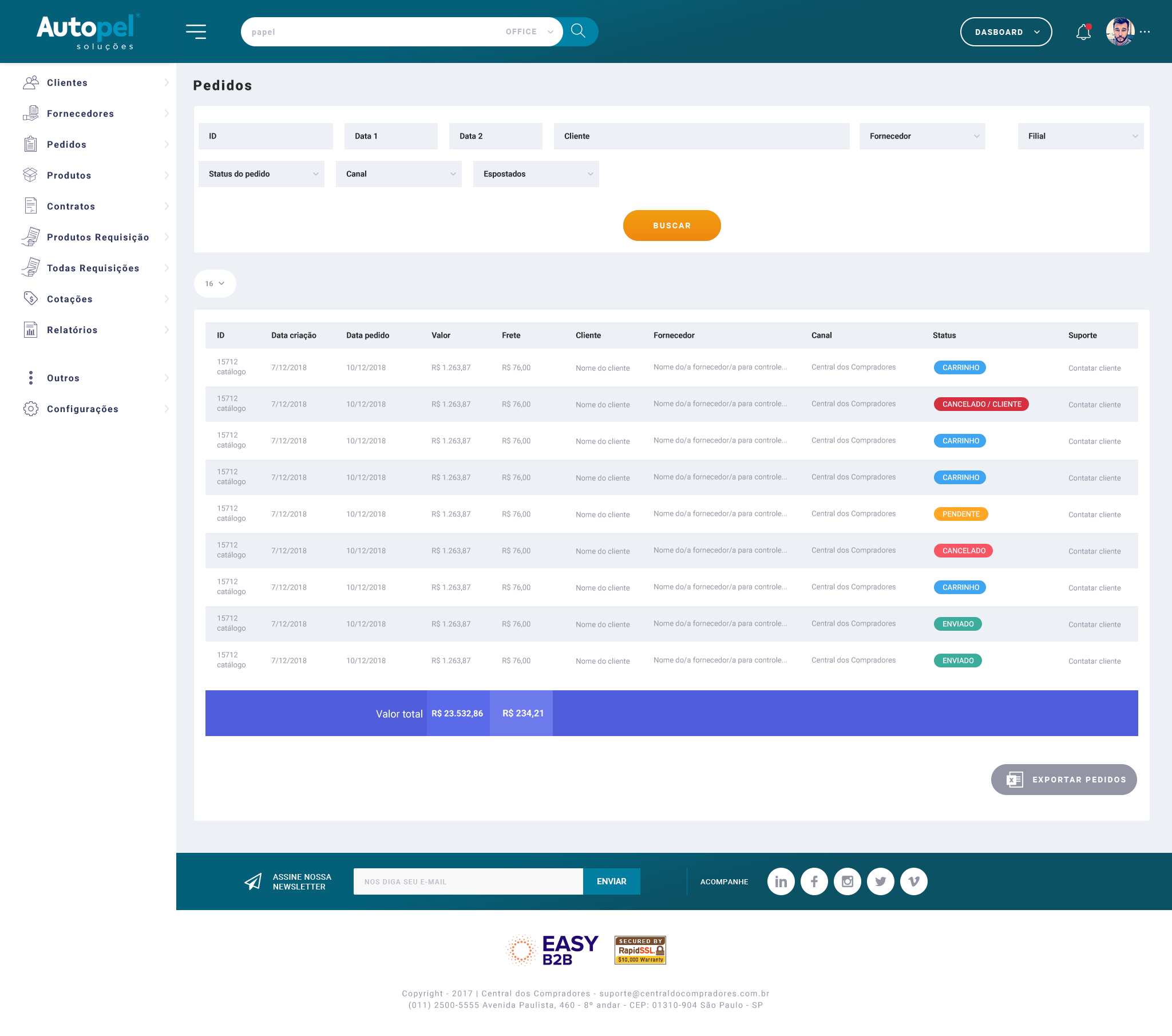Screen dimensions: 1172x1036
Task: Open the DASBOARD dropdown
Action: (x=1005, y=32)
